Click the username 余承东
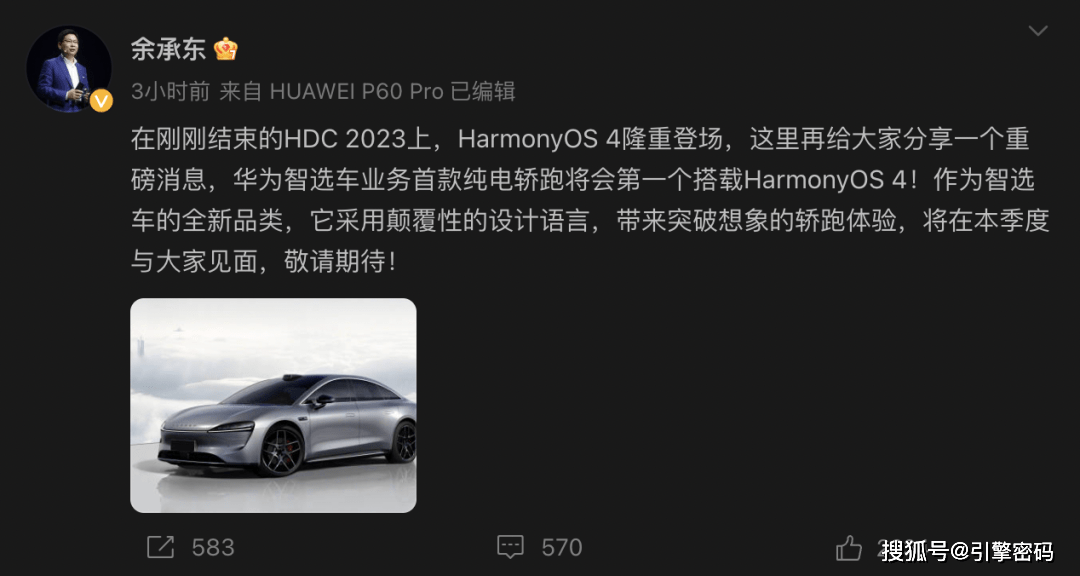Viewport: 1080px width, 576px height. click(169, 49)
